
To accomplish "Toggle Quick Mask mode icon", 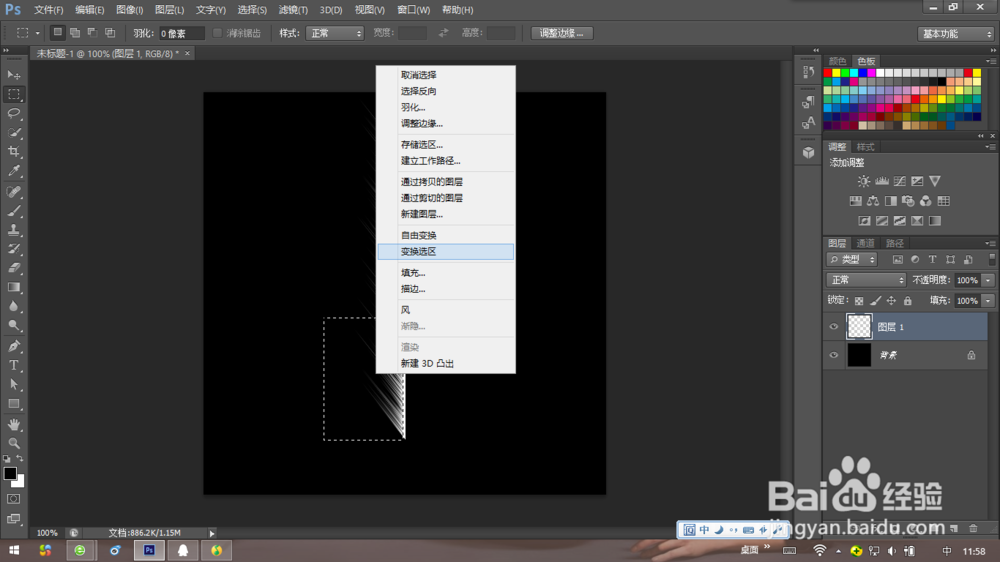I will pos(13,499).
